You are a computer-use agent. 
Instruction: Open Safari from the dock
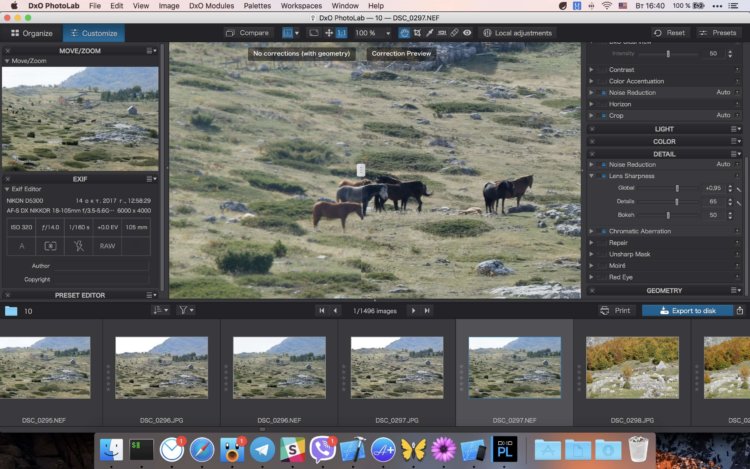coord(202,449)
